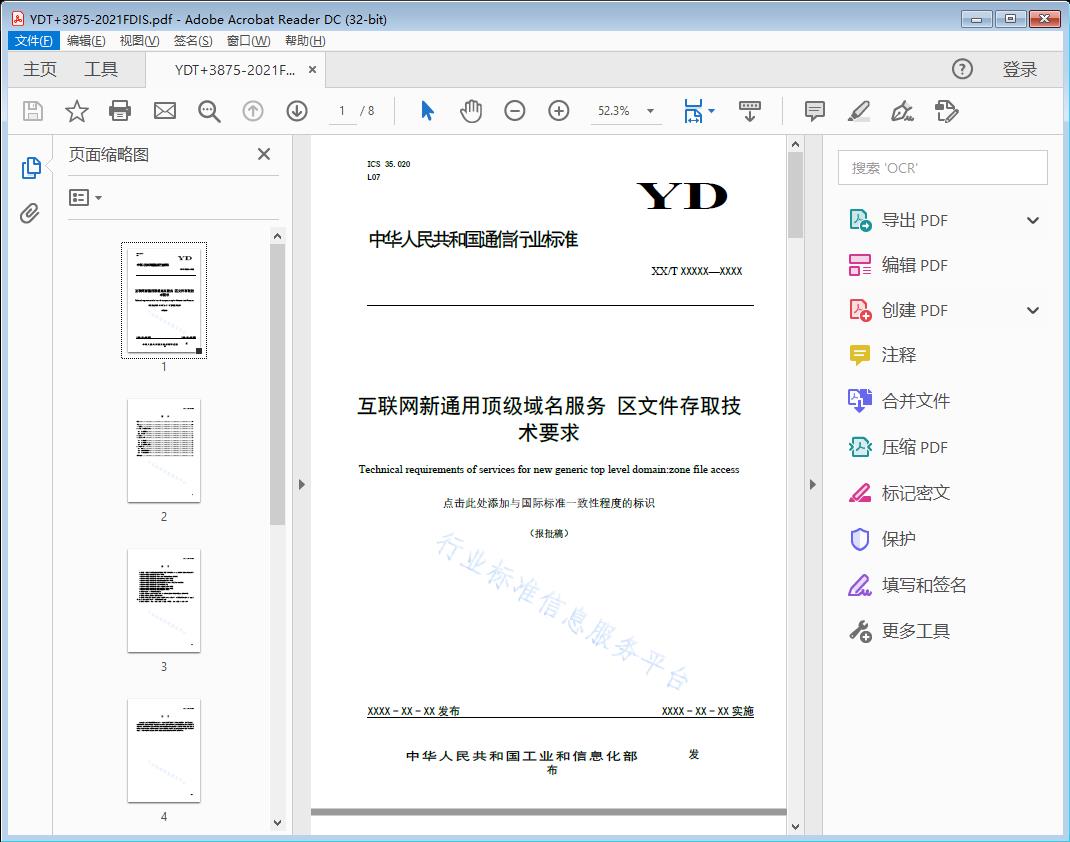Screen dimensions: 1070x842
Task: Select the arrow selection tool
Action: click(425, 111)
